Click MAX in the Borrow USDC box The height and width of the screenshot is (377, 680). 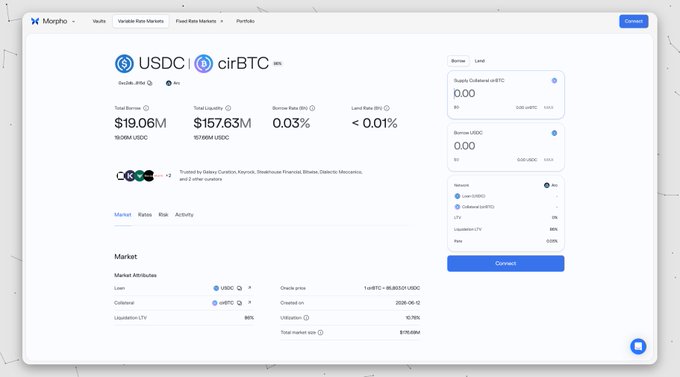coord(549,160)
